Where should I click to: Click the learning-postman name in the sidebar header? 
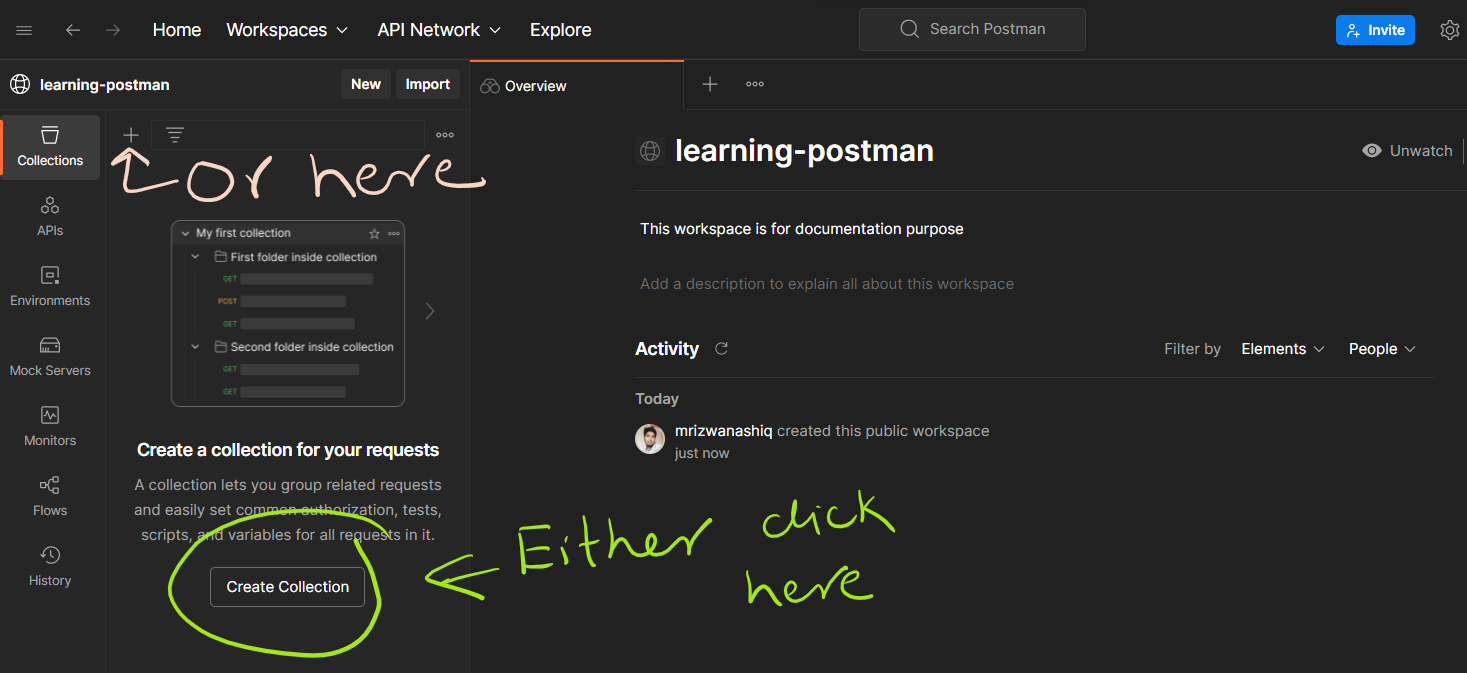[x=105, y=85]
